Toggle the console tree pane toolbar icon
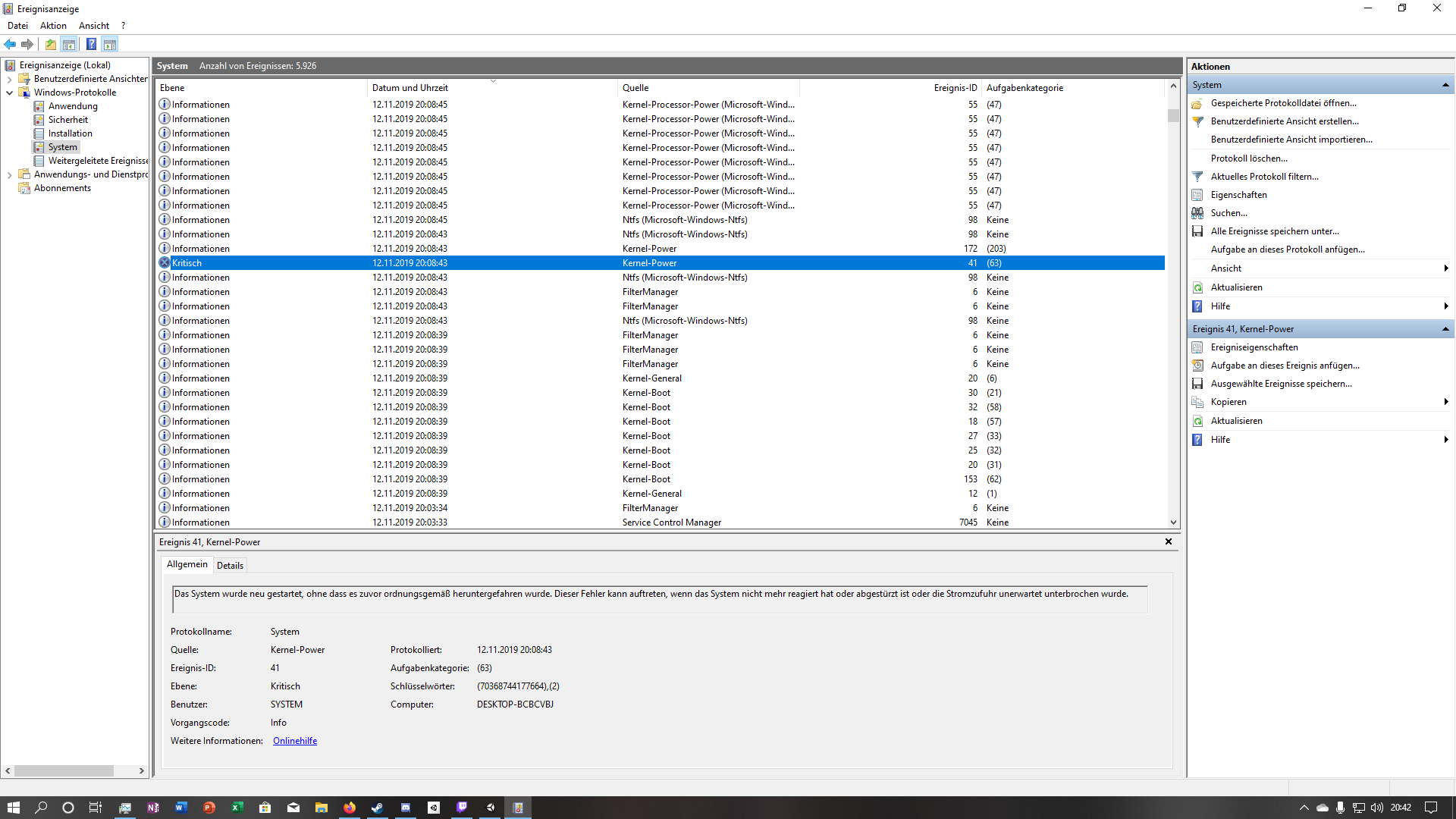This screenshot has width=1456, height=819. pos(69,44)
